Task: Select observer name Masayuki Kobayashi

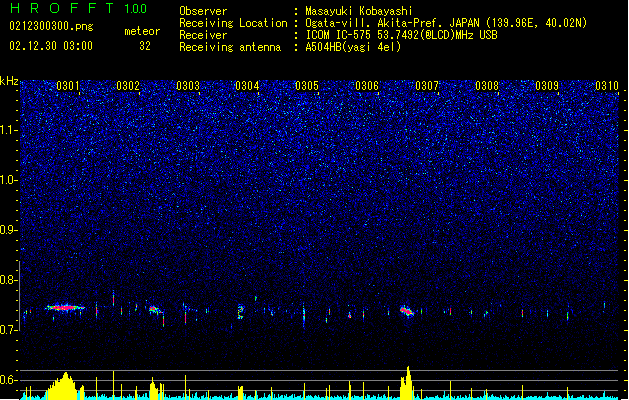Action: click(x=359, y=11)
